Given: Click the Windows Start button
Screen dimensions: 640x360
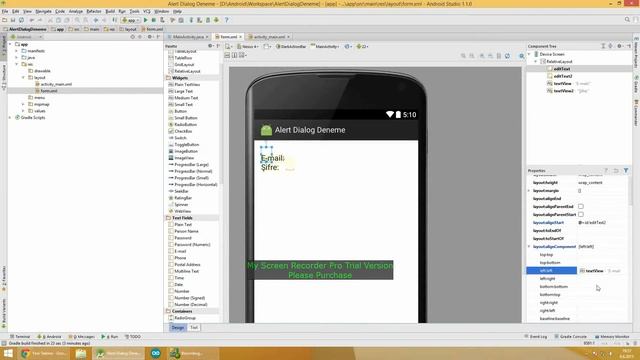Looking at the screenshot, I should [8, 353].
